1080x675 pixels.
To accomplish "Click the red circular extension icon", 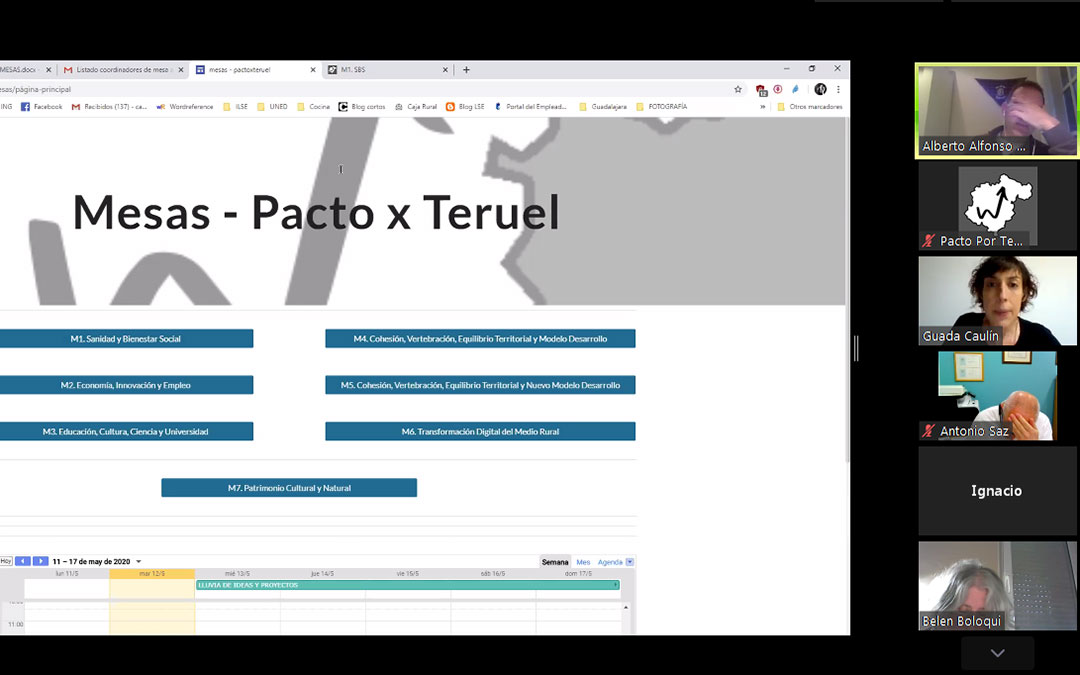I will click(x=778, y=89).
